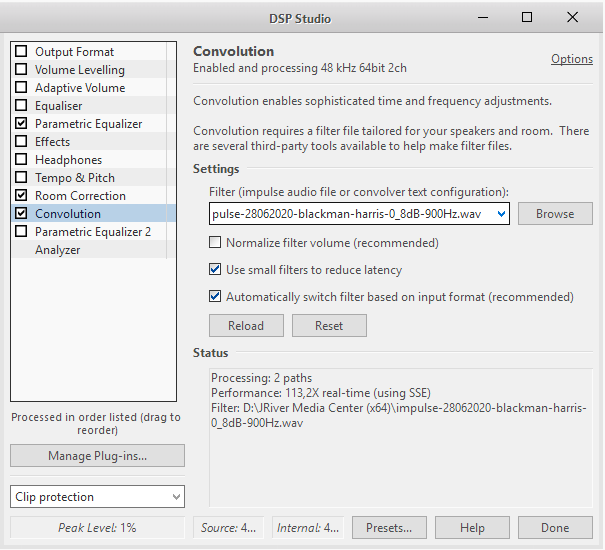The width and height of the screenshot is (605, 550).
Task: Untick Use small filters to reduce latency
Action: (215, 269)
